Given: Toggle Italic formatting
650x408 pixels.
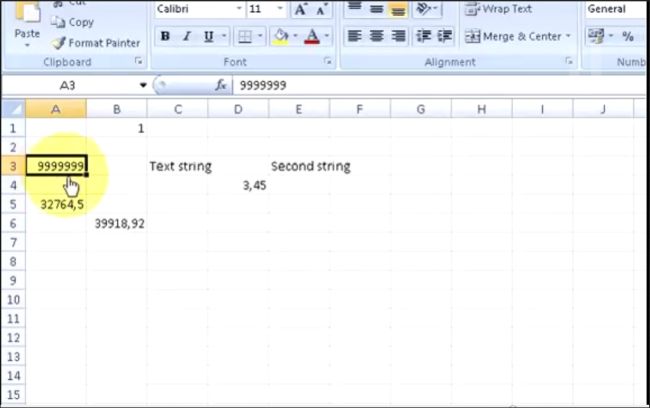Looking at the screenshot, I should click(x=187, y=36).
